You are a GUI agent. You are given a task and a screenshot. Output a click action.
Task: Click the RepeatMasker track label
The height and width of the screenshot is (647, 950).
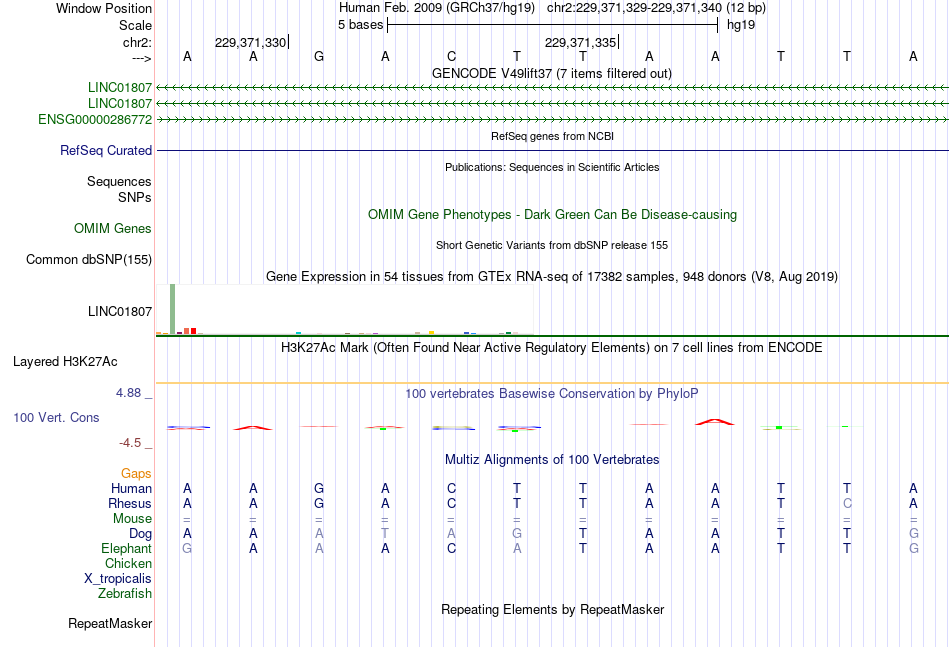coord(110,623)
